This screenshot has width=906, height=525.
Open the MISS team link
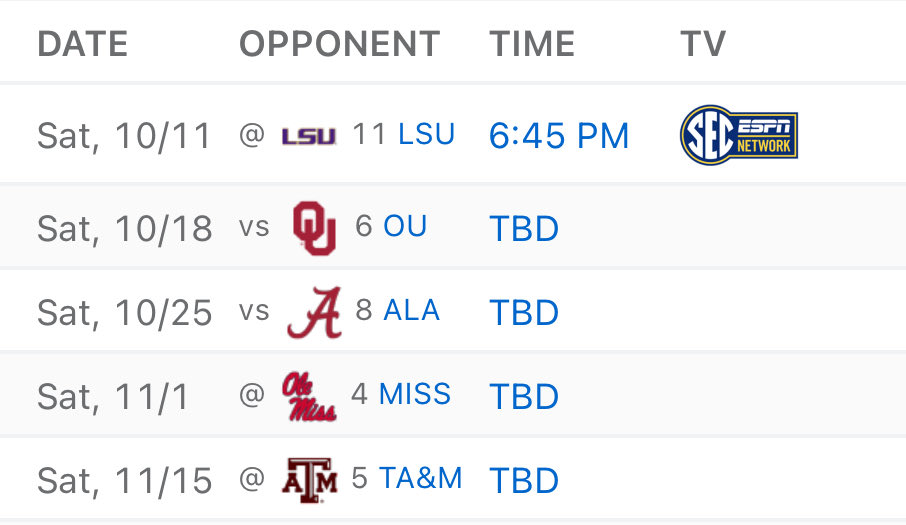tap(415, 394)
